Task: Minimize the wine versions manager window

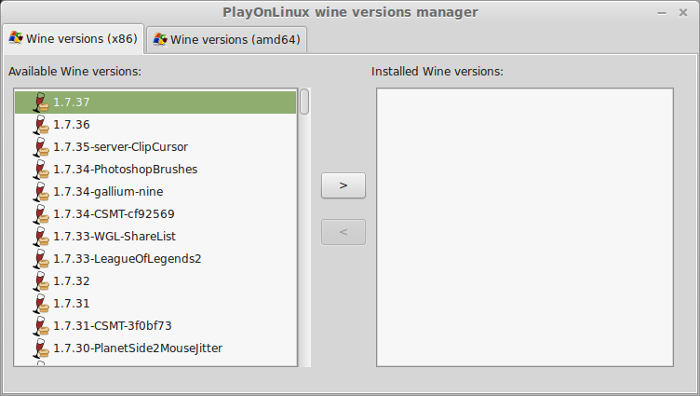Action: [x=662, y=13]
